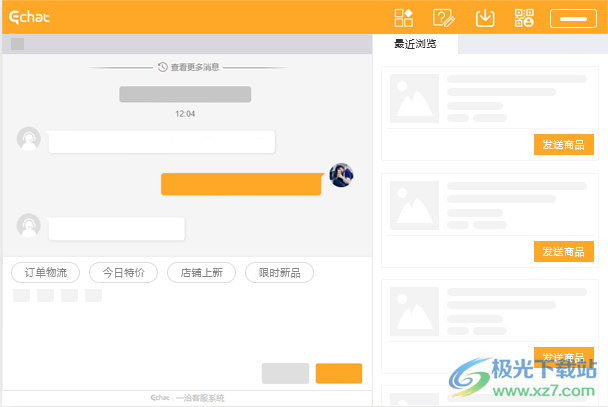Click 发送商品 on second product card

coord(563,252)
